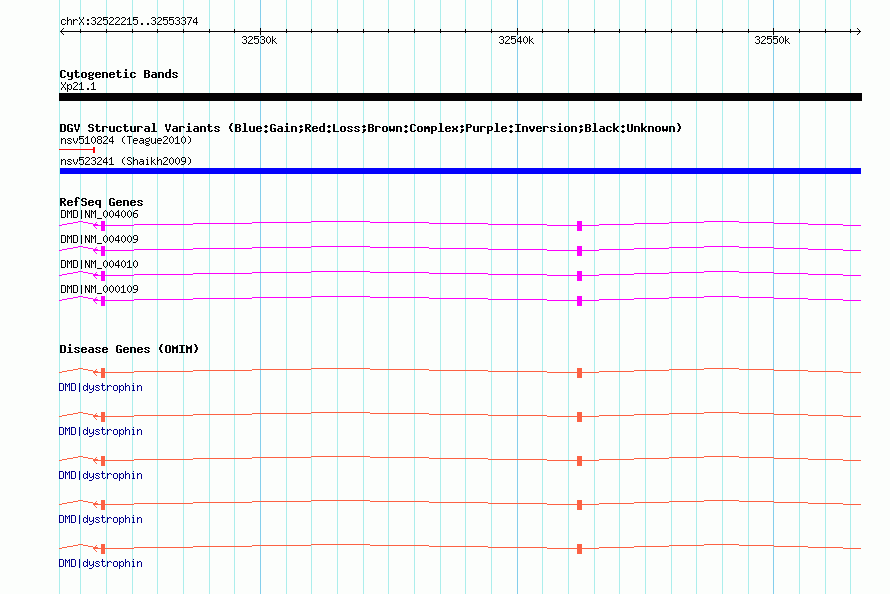Select the DMD|NM_004010 exon near 32542k

tap(580, 276)
